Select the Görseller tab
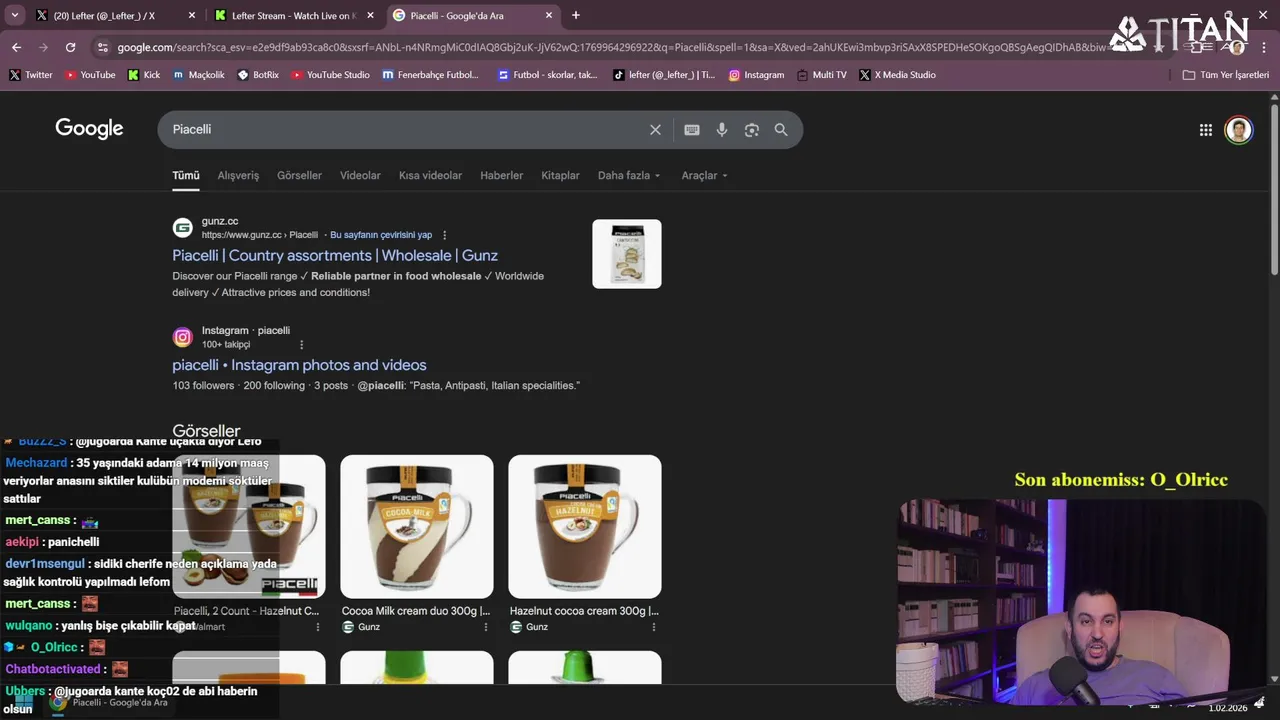Image resolution: width=1280 pixels, height=720 pixels. tap(299, 175)
